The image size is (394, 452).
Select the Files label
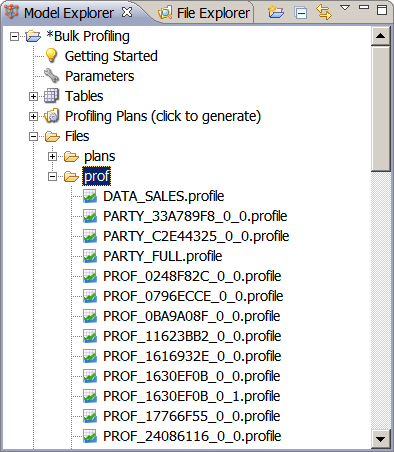(77, 136)
